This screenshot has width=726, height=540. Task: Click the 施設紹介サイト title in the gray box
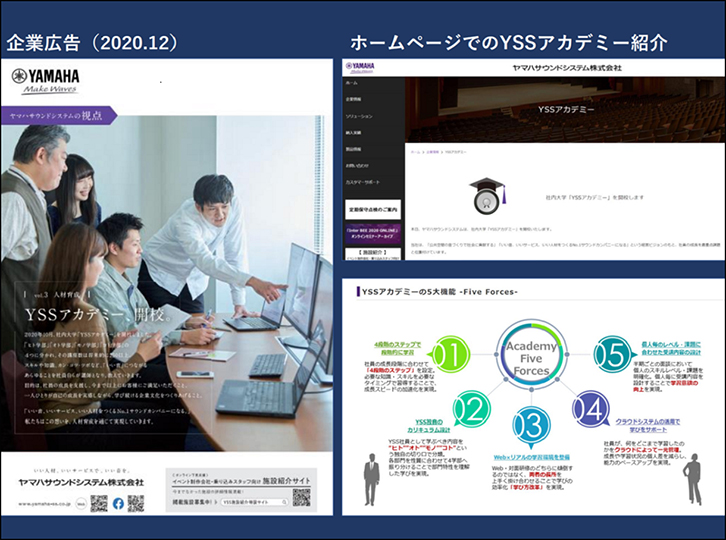[287, 481]
